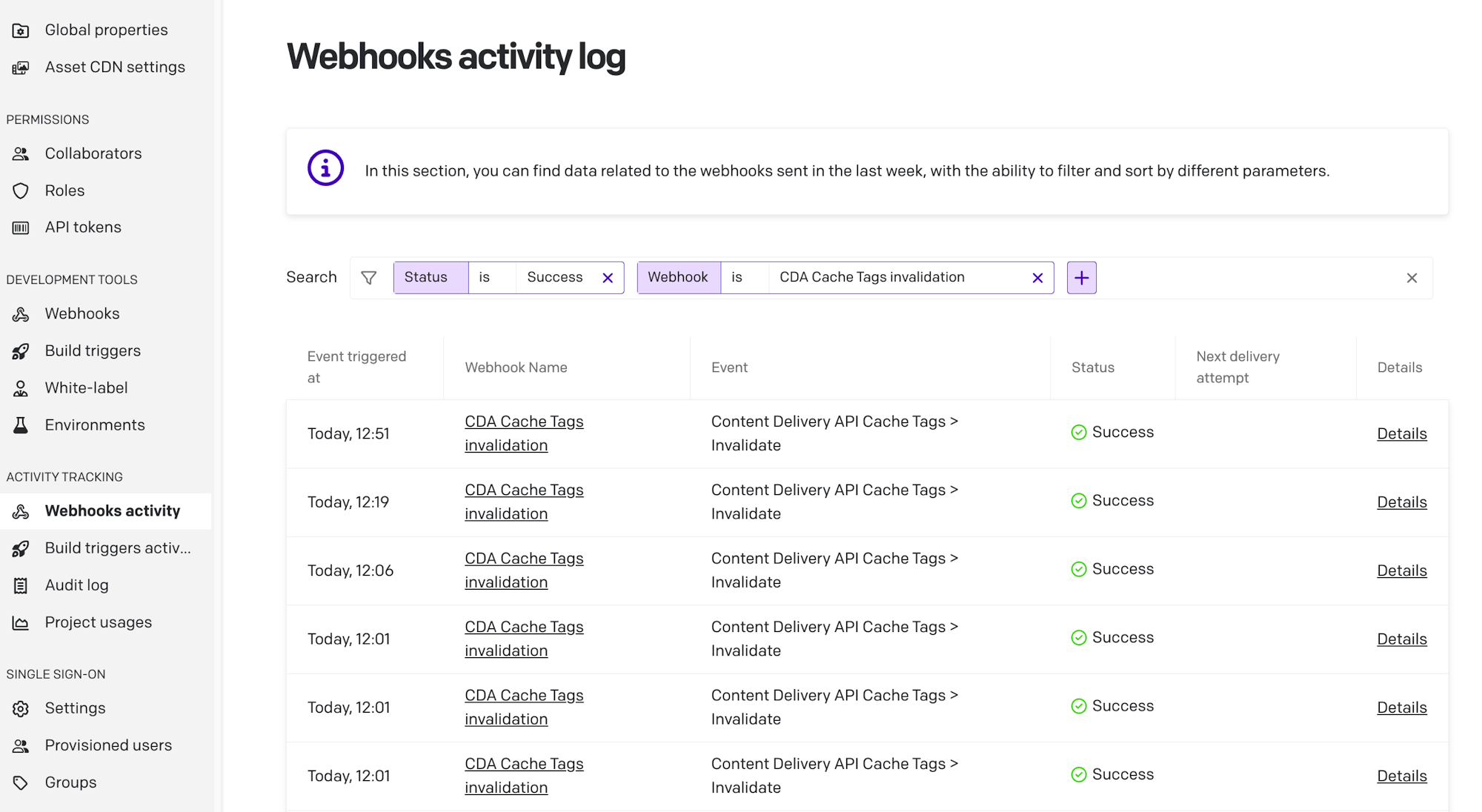This screenshot has width=1482, height=812.
Task: Change the 'is' operator of Status filter
Action: click(x=492, y=278)
